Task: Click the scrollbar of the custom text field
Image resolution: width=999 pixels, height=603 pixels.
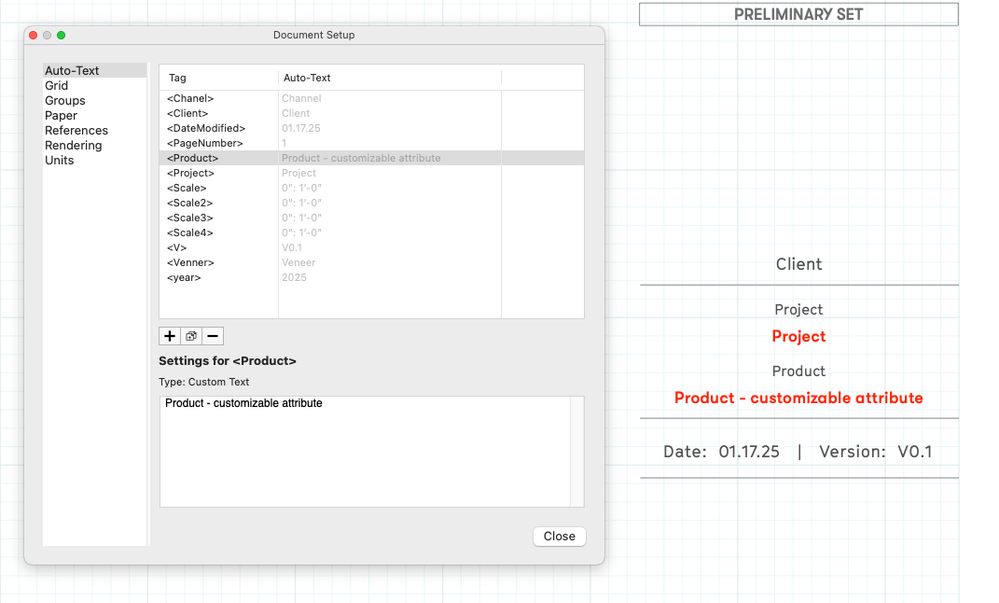Action: 577,452
